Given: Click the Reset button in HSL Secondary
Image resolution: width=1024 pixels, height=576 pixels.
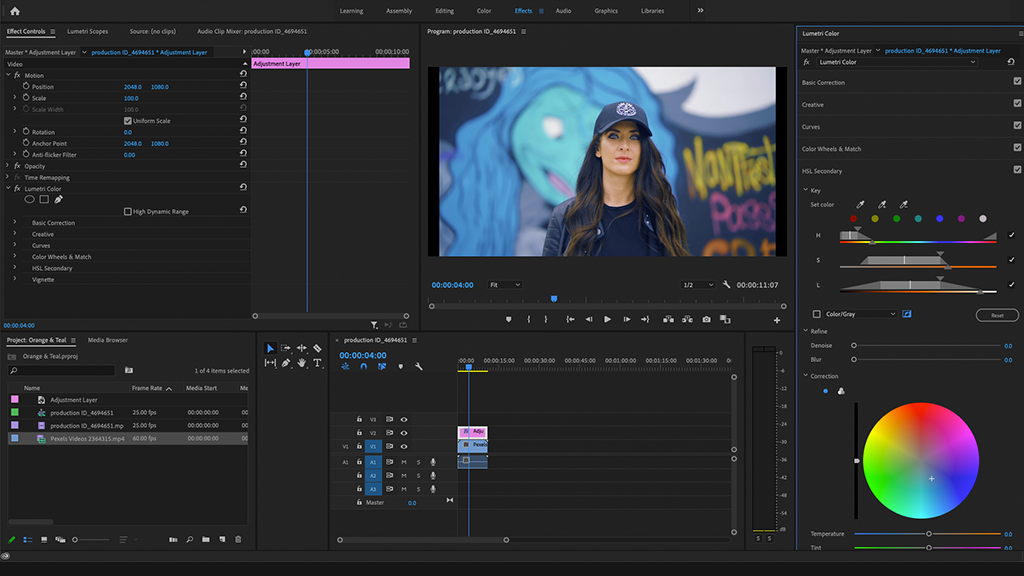Looking at the screenshot, I should (x=996, y=315).
